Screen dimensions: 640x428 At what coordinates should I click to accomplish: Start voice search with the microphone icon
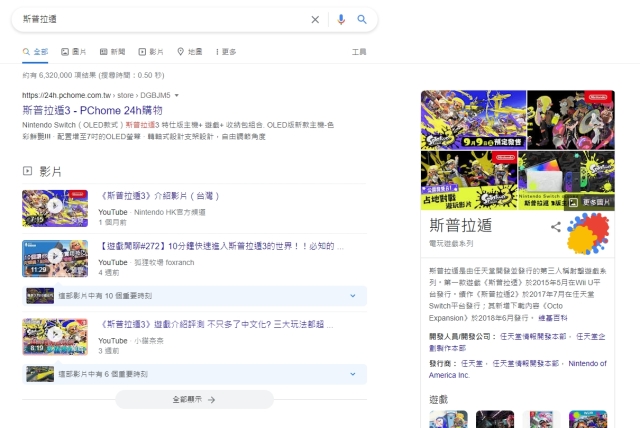[341, 19]
